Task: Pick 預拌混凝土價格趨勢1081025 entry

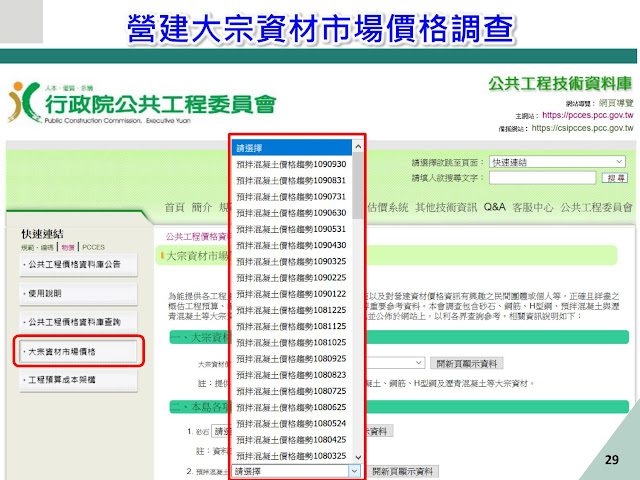Action: pyautogui.click(x=291, y=342)
